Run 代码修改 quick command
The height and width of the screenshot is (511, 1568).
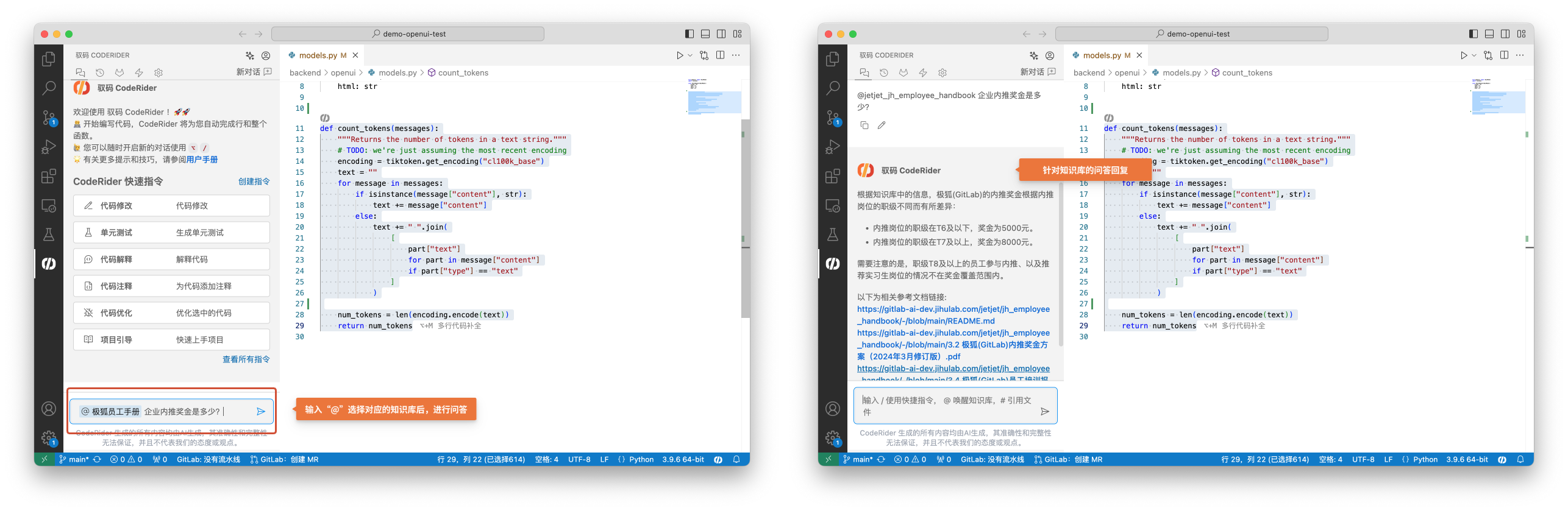pyautogui.click(x=171, y=206)
